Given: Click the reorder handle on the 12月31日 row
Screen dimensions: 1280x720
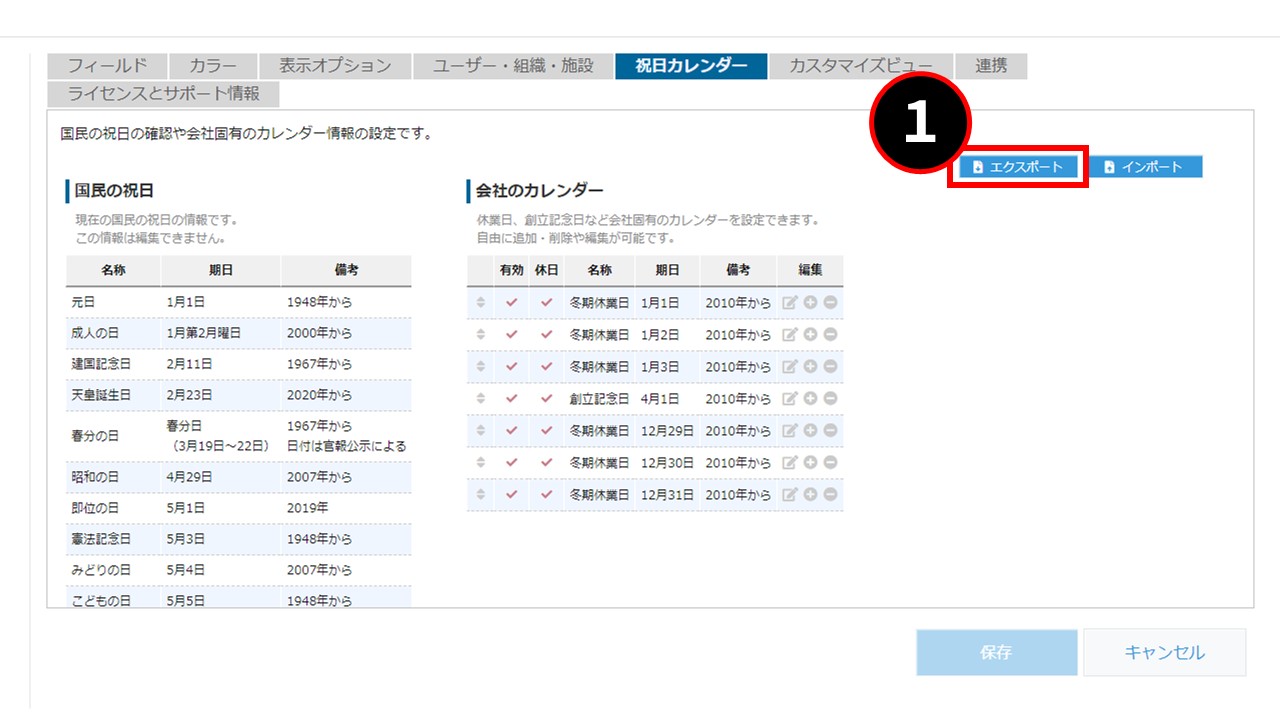Looking at the screenshot, I should (480, 495).
